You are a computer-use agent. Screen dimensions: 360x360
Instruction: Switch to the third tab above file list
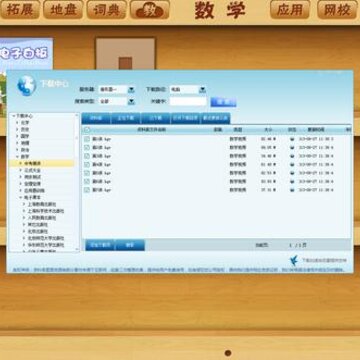pyautogui.click(x=155, y=118)
